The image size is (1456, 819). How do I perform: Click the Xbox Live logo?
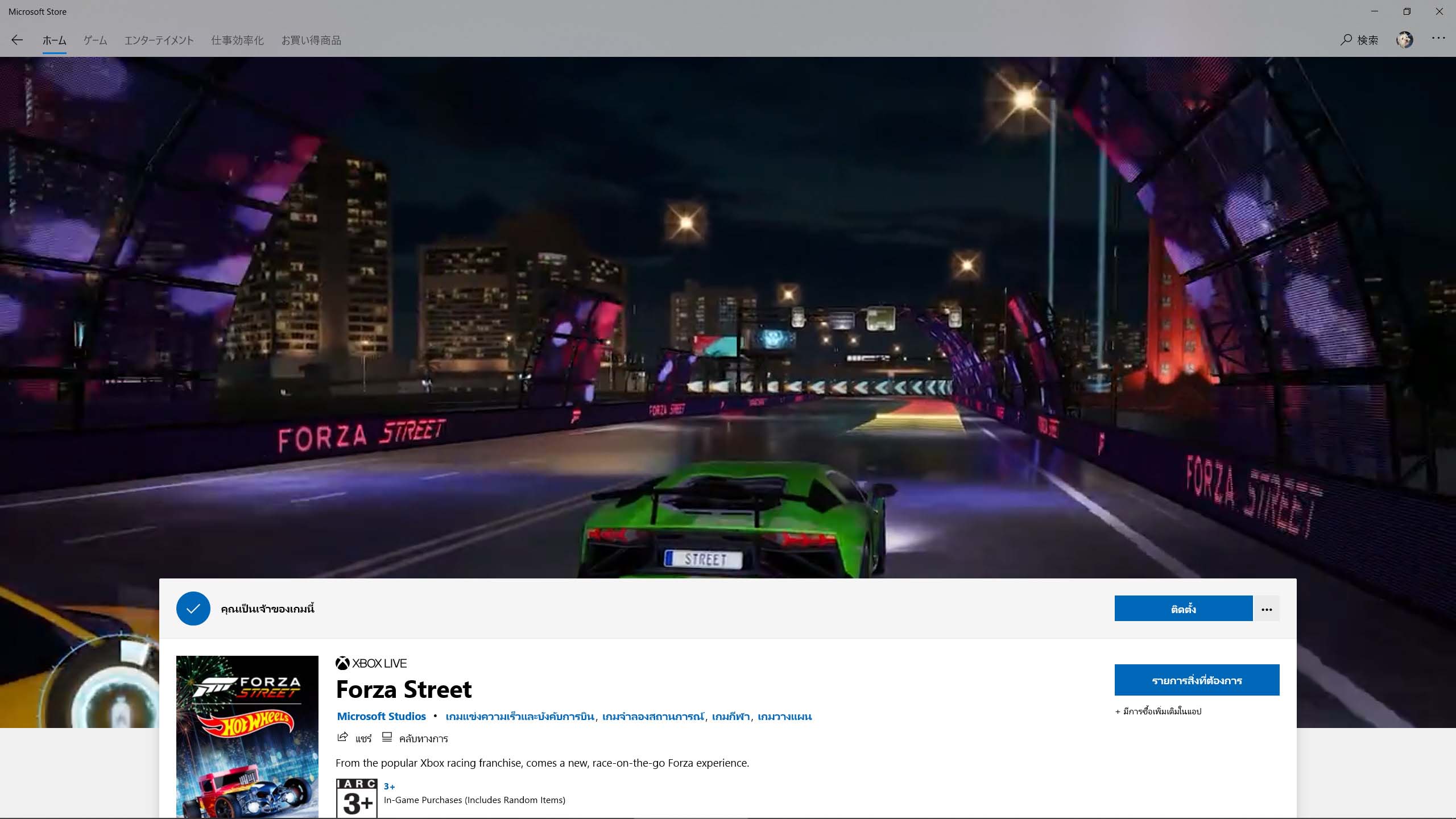pyautogui.click(x=371, y=663)
